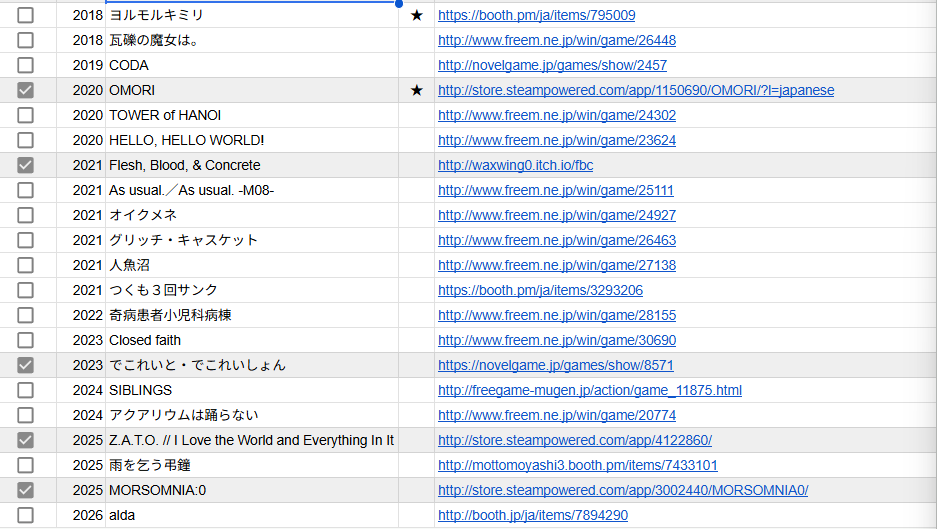Select the 2026 year cell
The image size is (937, 529).
pos(81,515)
